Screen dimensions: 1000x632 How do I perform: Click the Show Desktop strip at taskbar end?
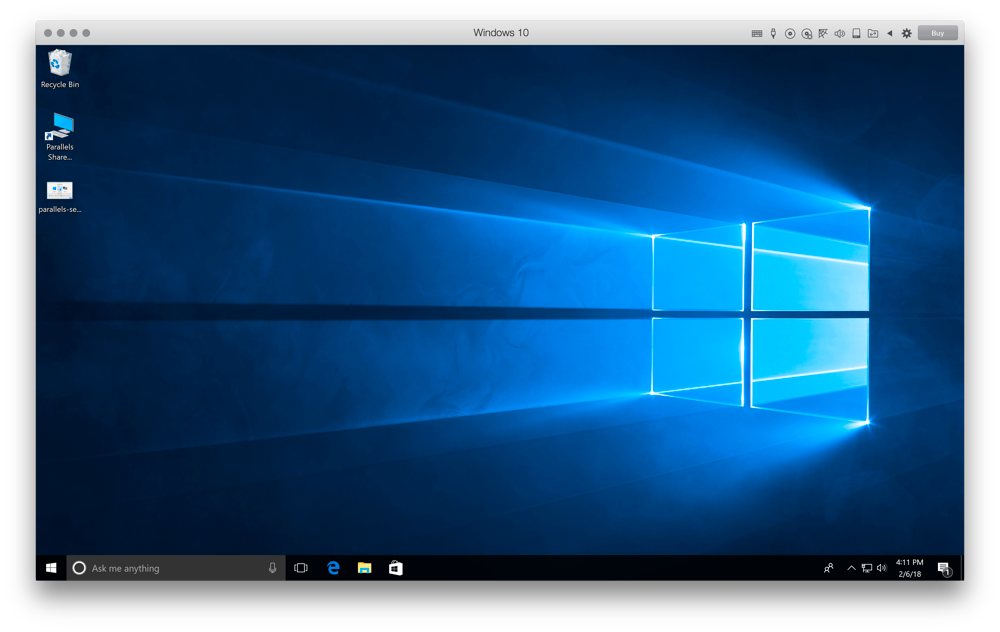coord(962,568)
